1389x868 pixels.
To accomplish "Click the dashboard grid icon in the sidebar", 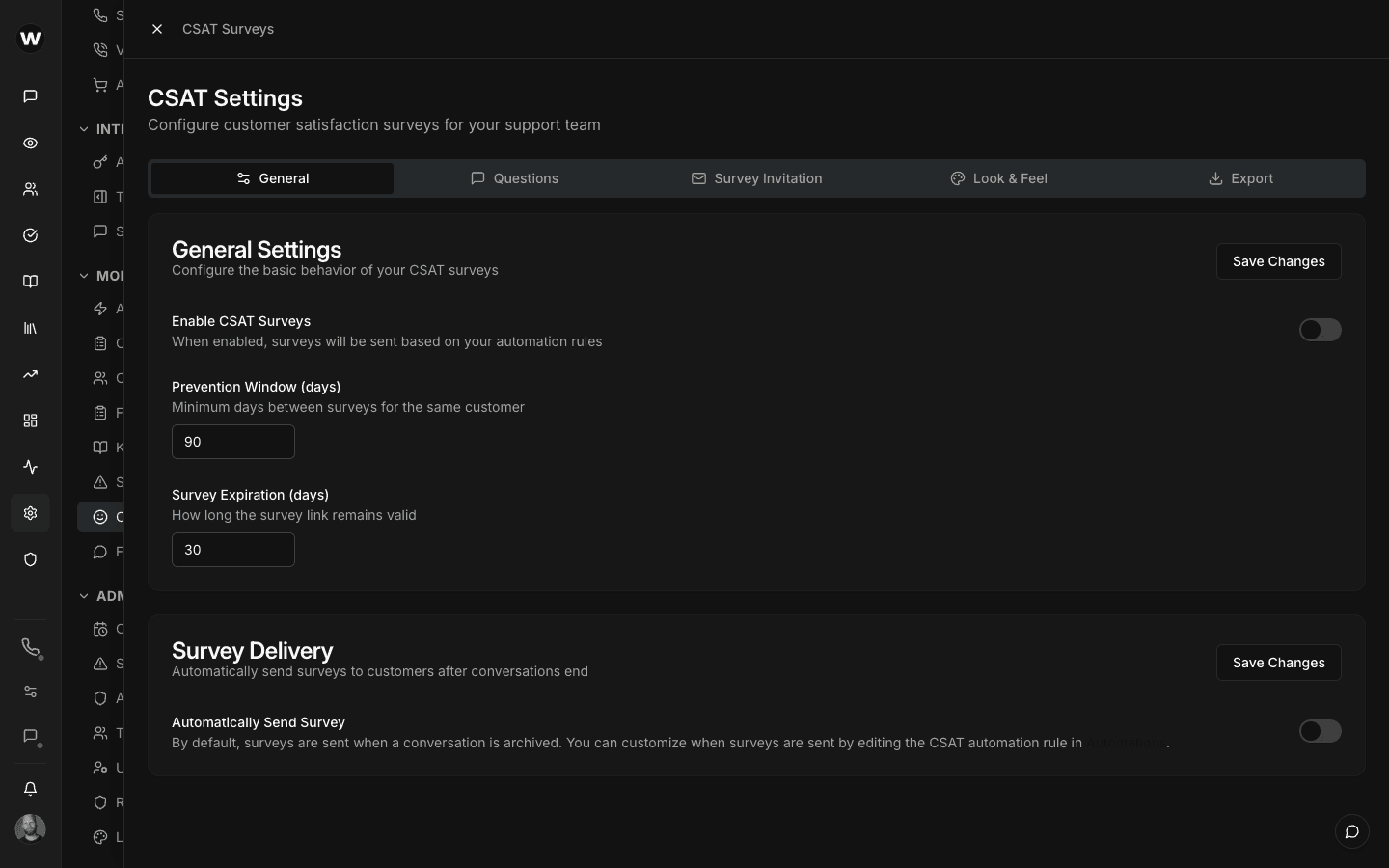I will [x=30, y=420].
